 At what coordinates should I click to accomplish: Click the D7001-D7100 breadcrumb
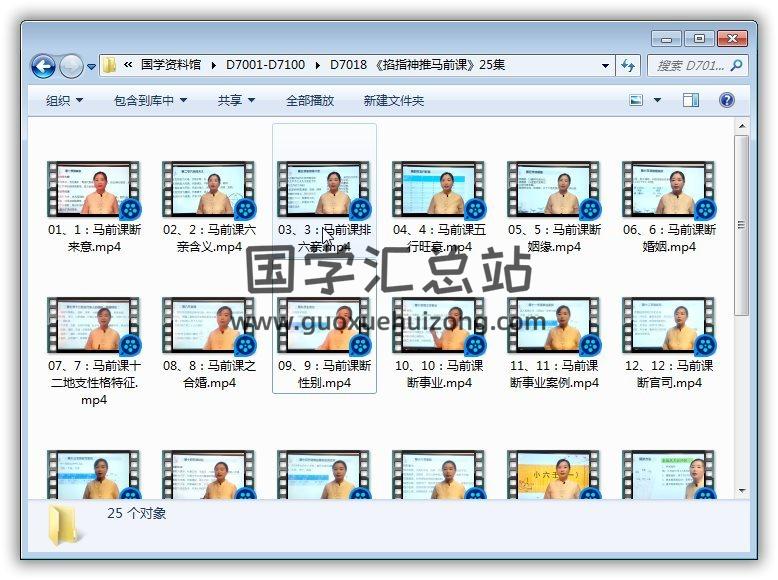pyautogui.click(x=265, y=65)
